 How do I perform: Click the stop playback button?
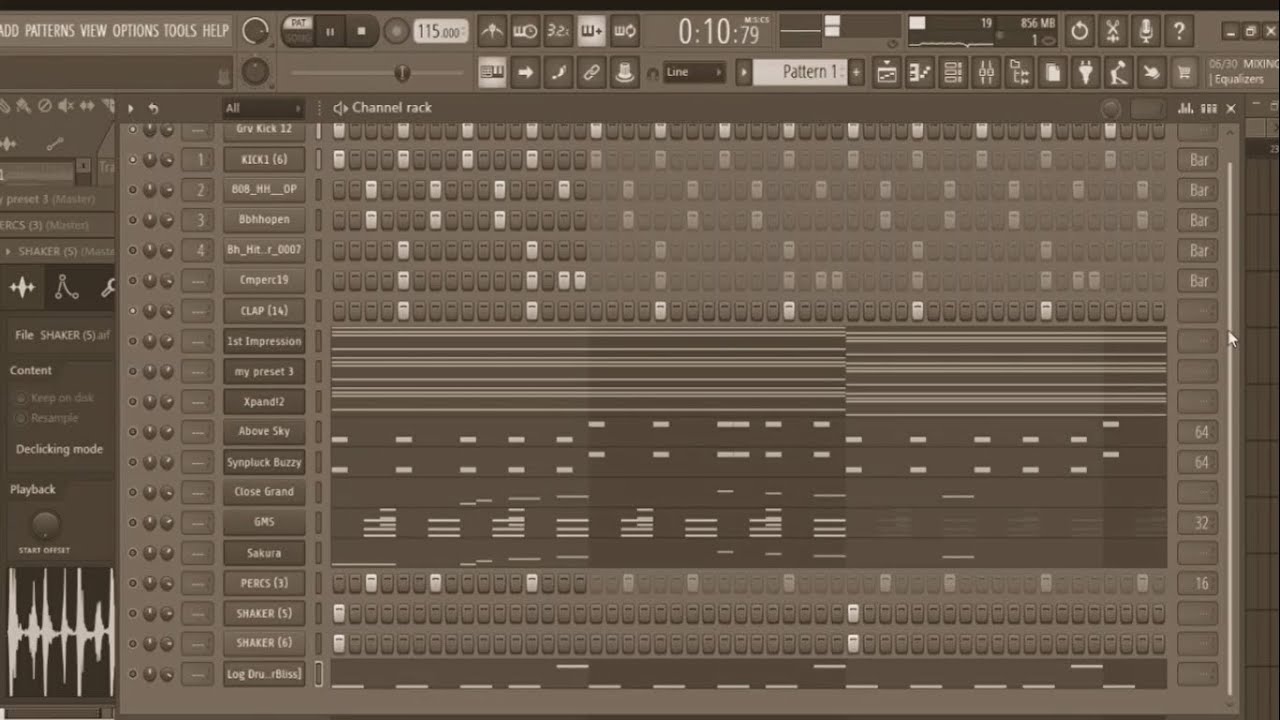coord(361,31)
